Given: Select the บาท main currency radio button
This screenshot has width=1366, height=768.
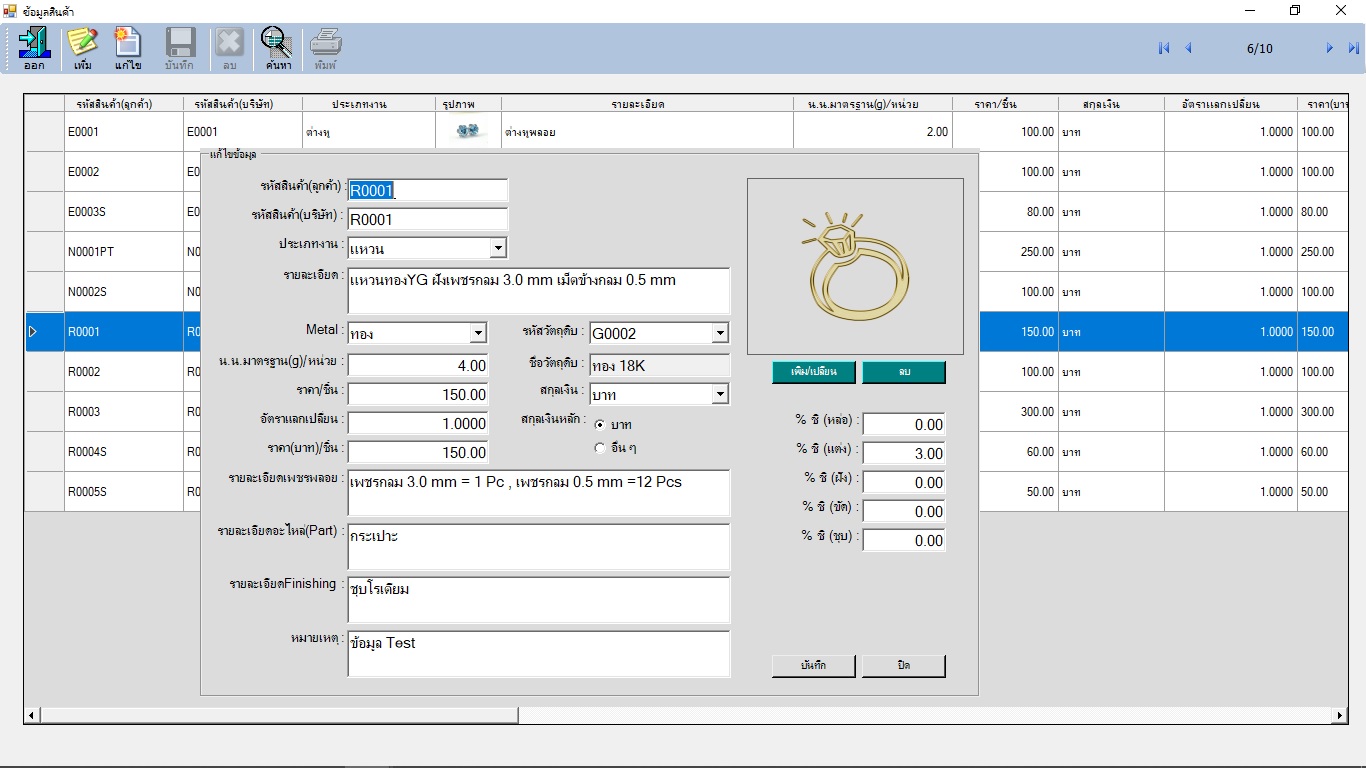Looking at the screenshot, I should tap(600, 425).
